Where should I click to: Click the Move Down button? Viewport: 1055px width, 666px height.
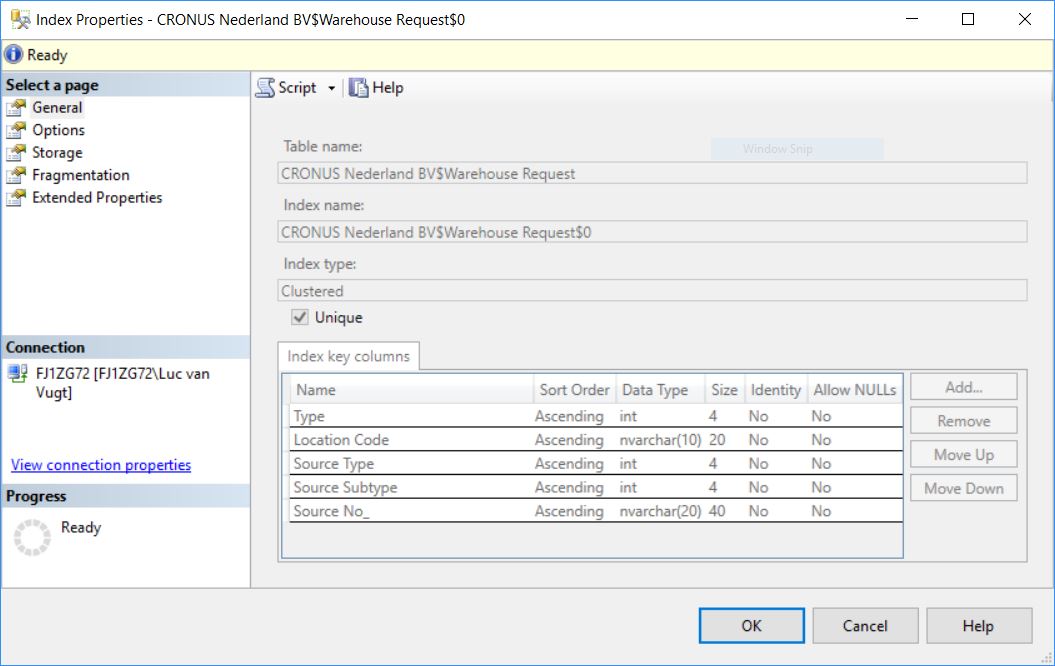pos(963,488)
